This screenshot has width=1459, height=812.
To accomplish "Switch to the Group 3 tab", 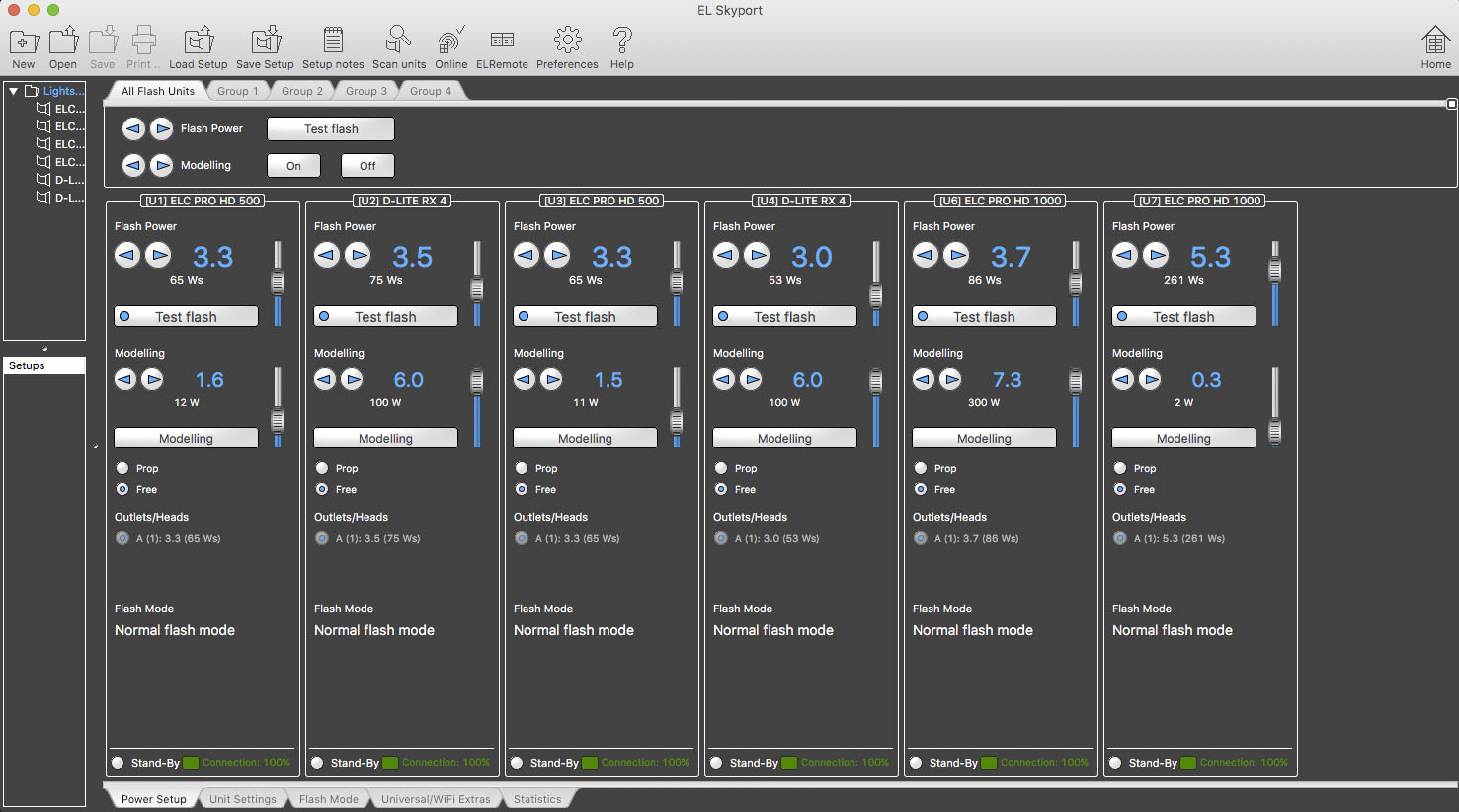I will coord(366,91).
